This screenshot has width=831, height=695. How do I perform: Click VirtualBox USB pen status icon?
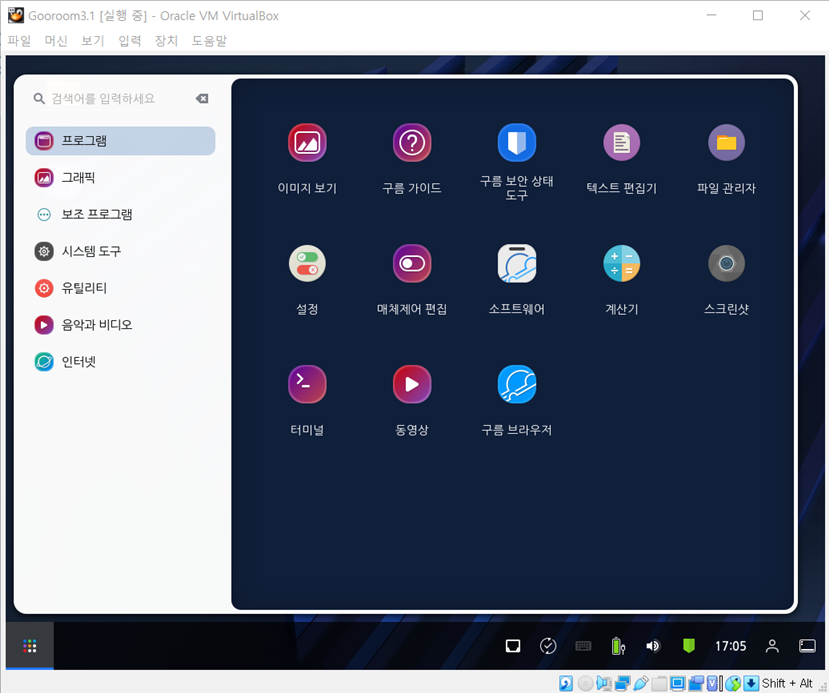click(642, 685)
